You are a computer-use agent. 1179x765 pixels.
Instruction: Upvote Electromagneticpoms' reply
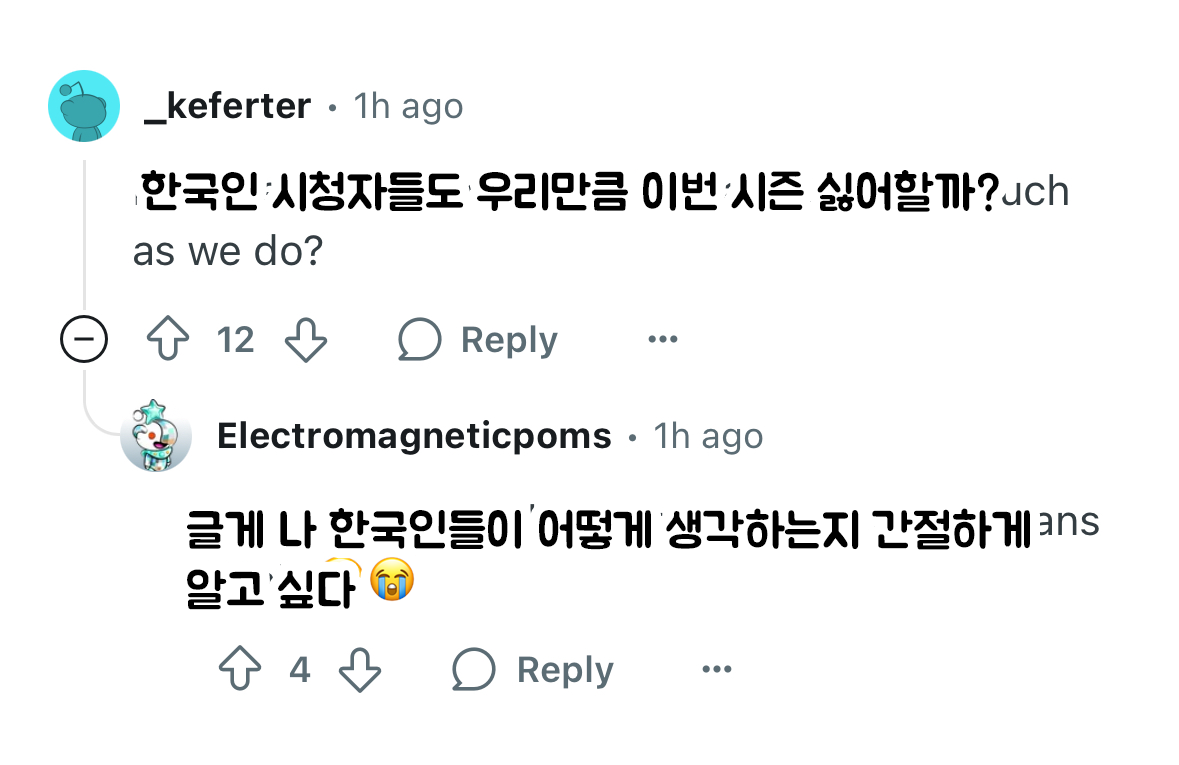240,670
